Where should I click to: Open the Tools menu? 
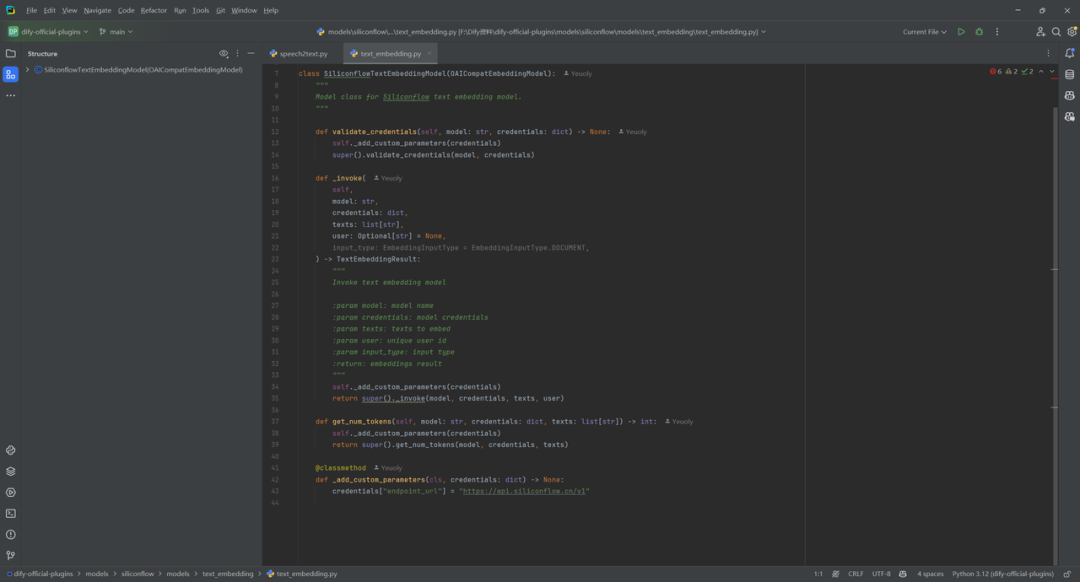coord(200,10)
